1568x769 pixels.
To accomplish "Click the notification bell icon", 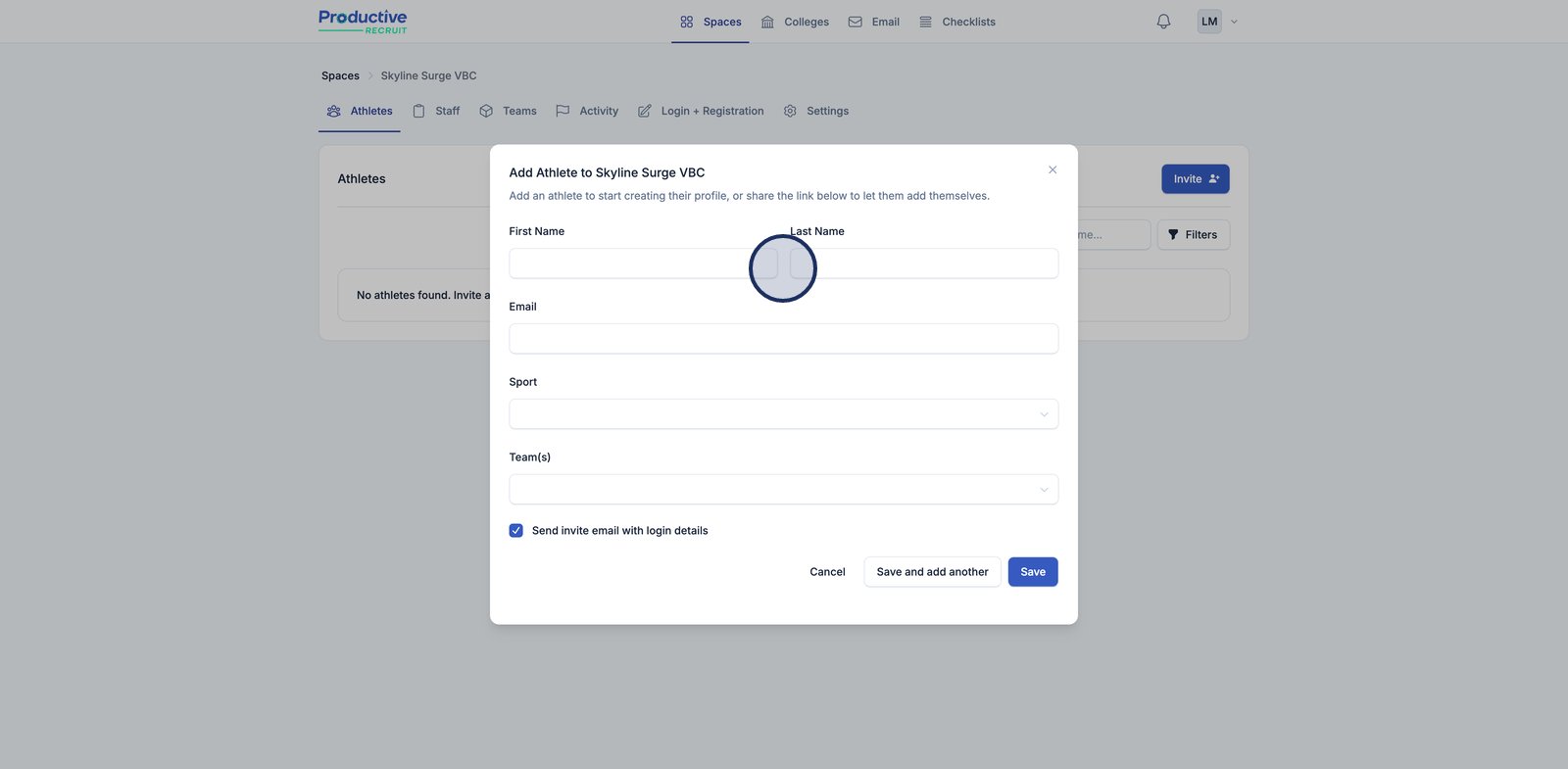I will tap(1163, 22).
